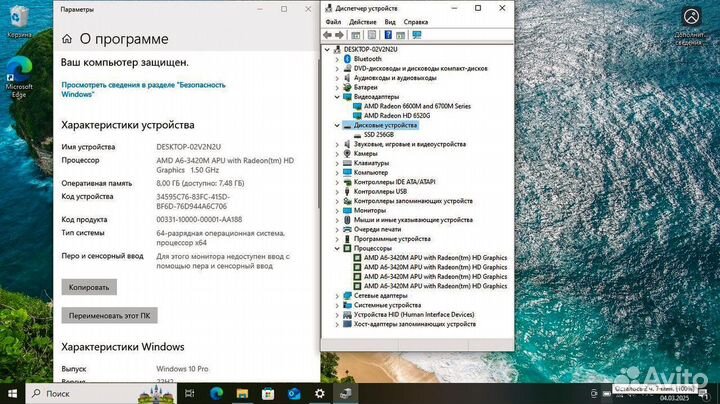Image resolution: width=720 pixels, height=404 pixels.
Task: Click Переименовать этот ПК button
Action: (109, 315)
